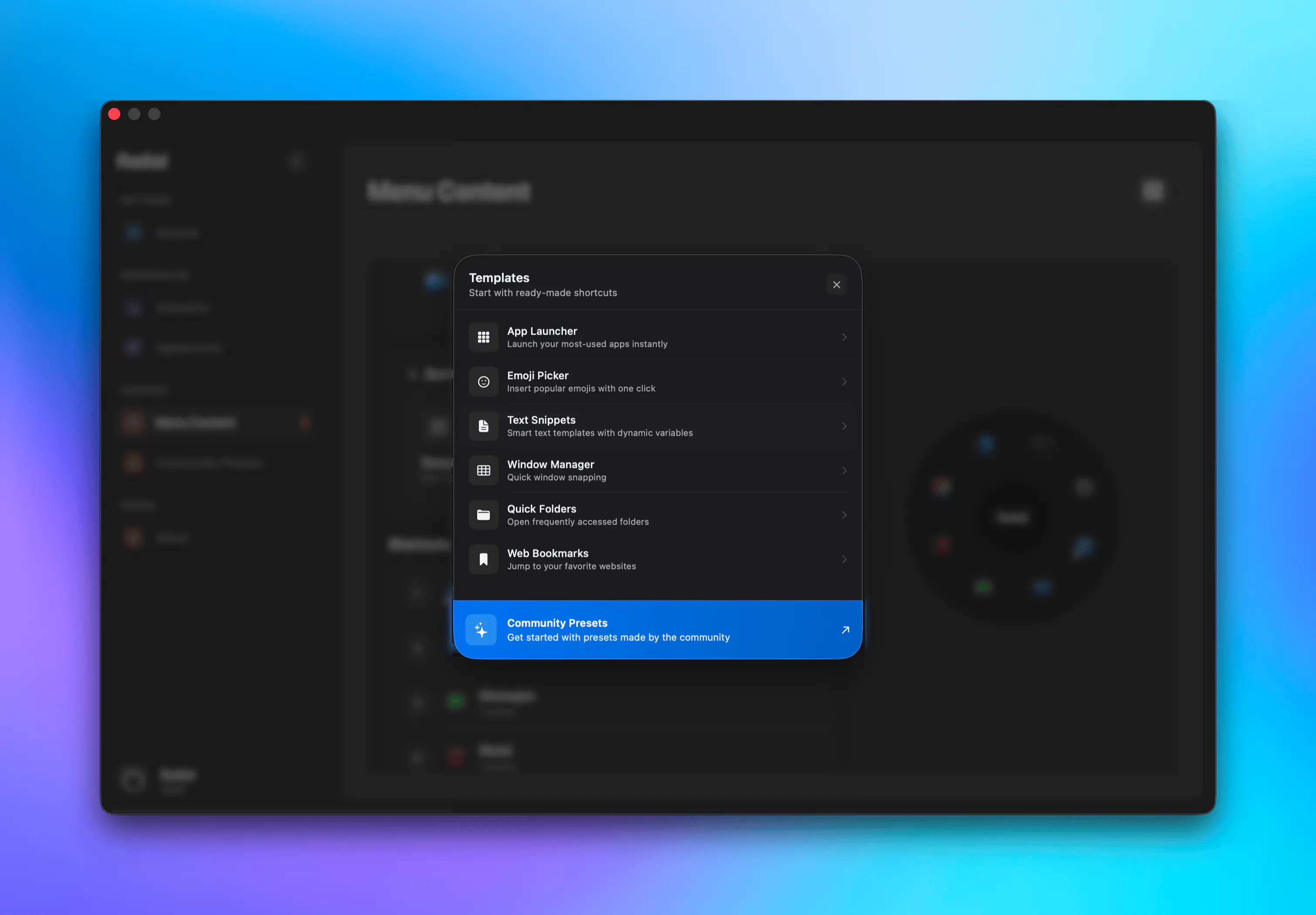The image size is (1316, 915).
Task: Close the Templates dialog with X
Action: (836, 285)
